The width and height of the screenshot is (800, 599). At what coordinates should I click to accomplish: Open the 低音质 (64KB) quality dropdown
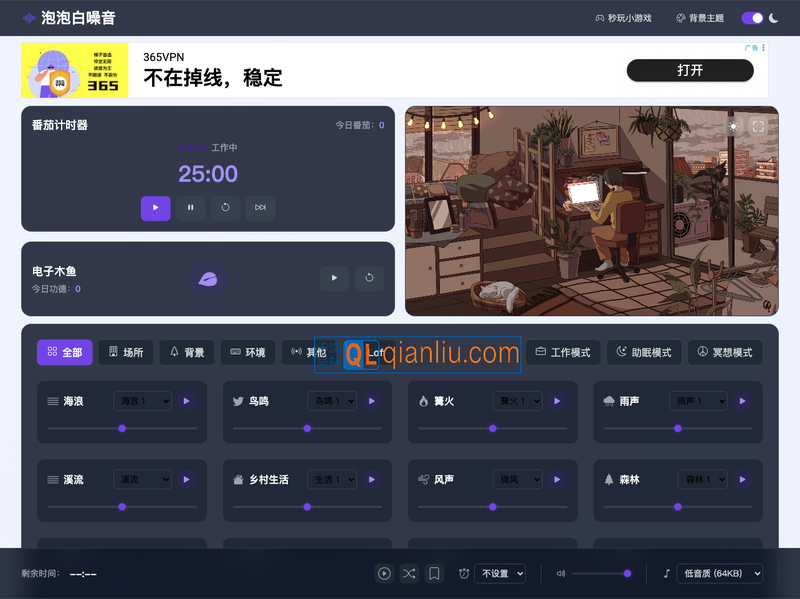718,573
